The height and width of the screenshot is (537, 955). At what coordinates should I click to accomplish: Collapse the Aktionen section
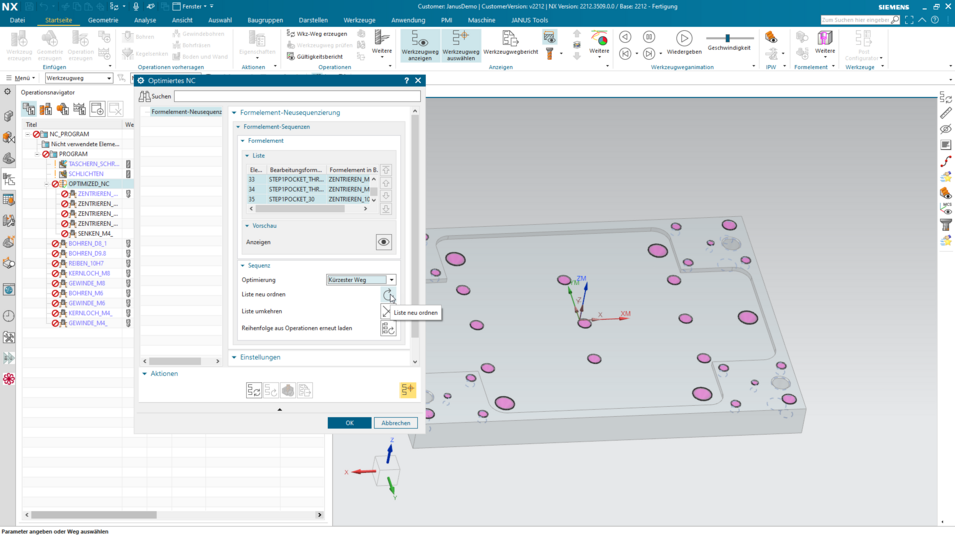pos(144,374)
